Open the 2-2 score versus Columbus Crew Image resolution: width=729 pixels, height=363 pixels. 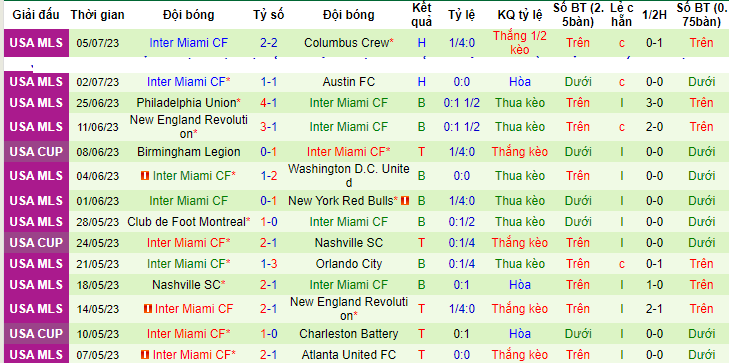269,43
